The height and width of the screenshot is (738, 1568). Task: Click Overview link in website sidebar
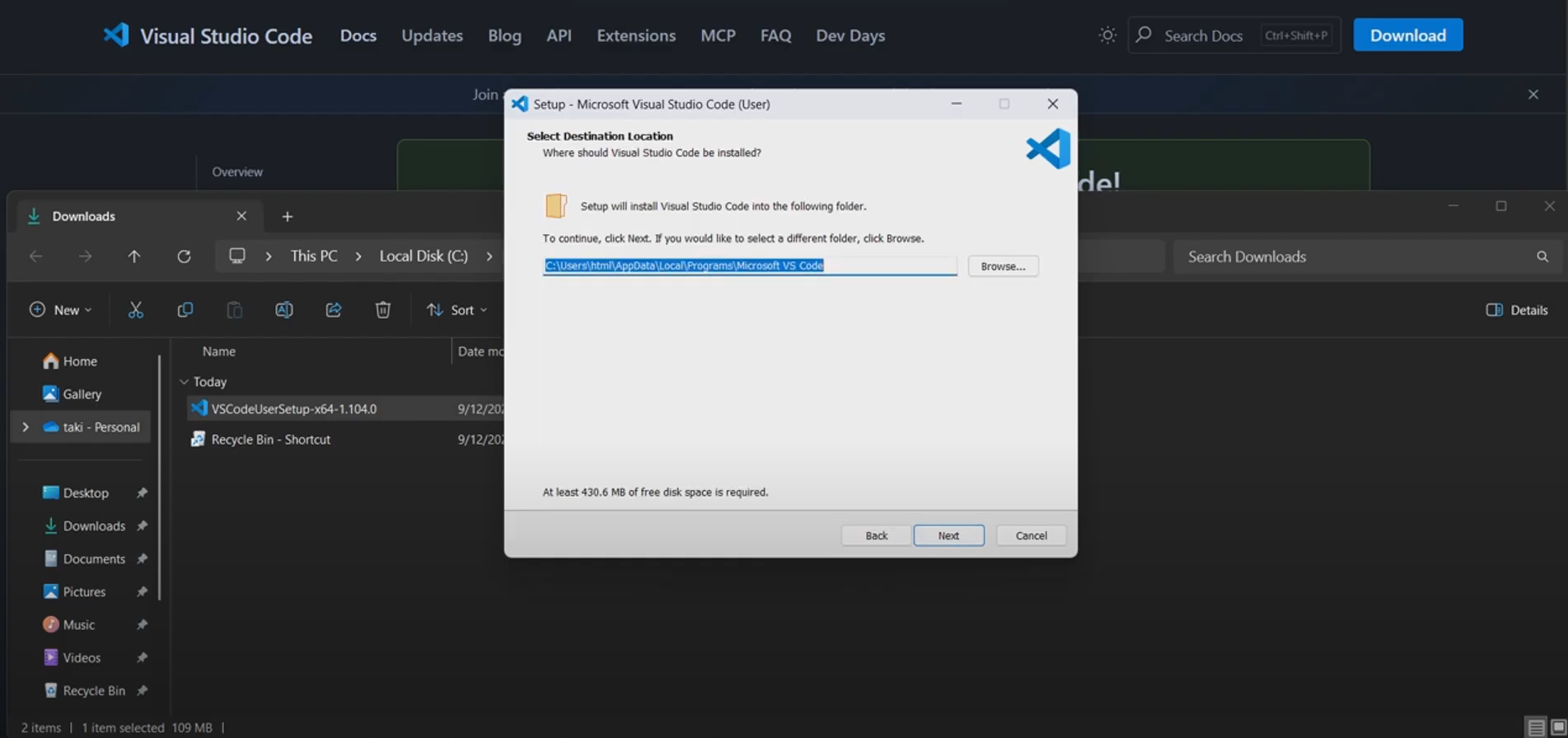(x=237, y=172)
